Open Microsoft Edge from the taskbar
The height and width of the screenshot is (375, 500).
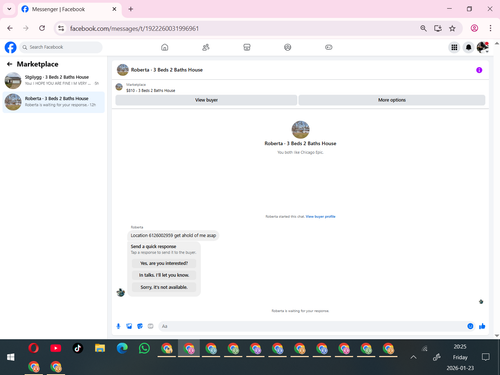pos(122,348)
